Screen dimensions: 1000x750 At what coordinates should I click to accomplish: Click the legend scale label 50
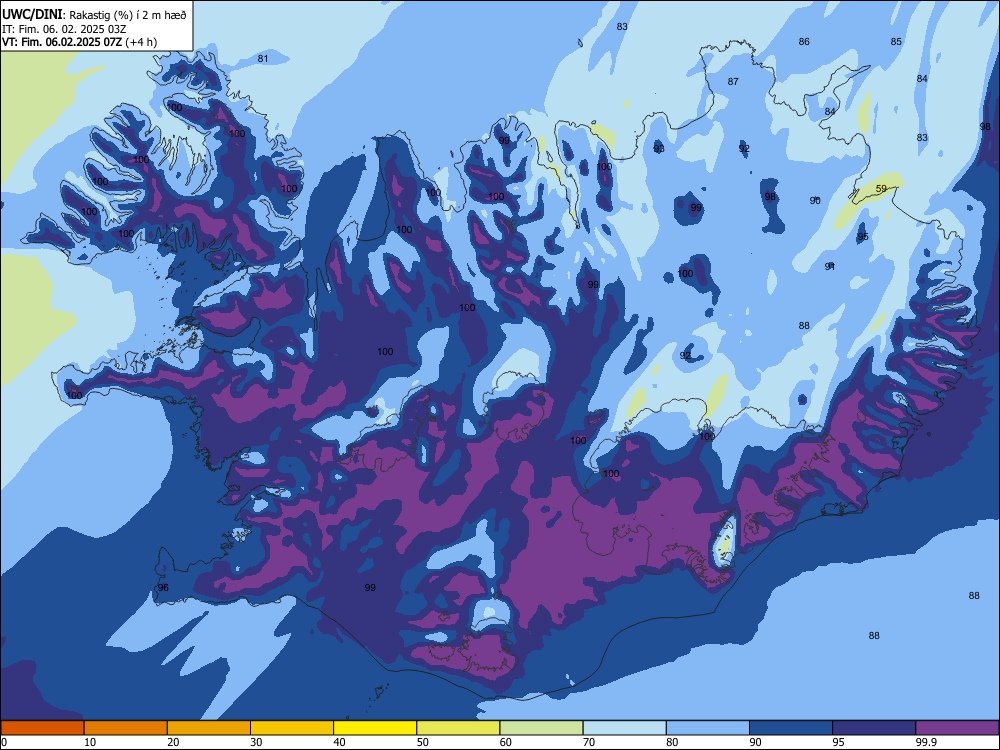(x=423, y=742)
